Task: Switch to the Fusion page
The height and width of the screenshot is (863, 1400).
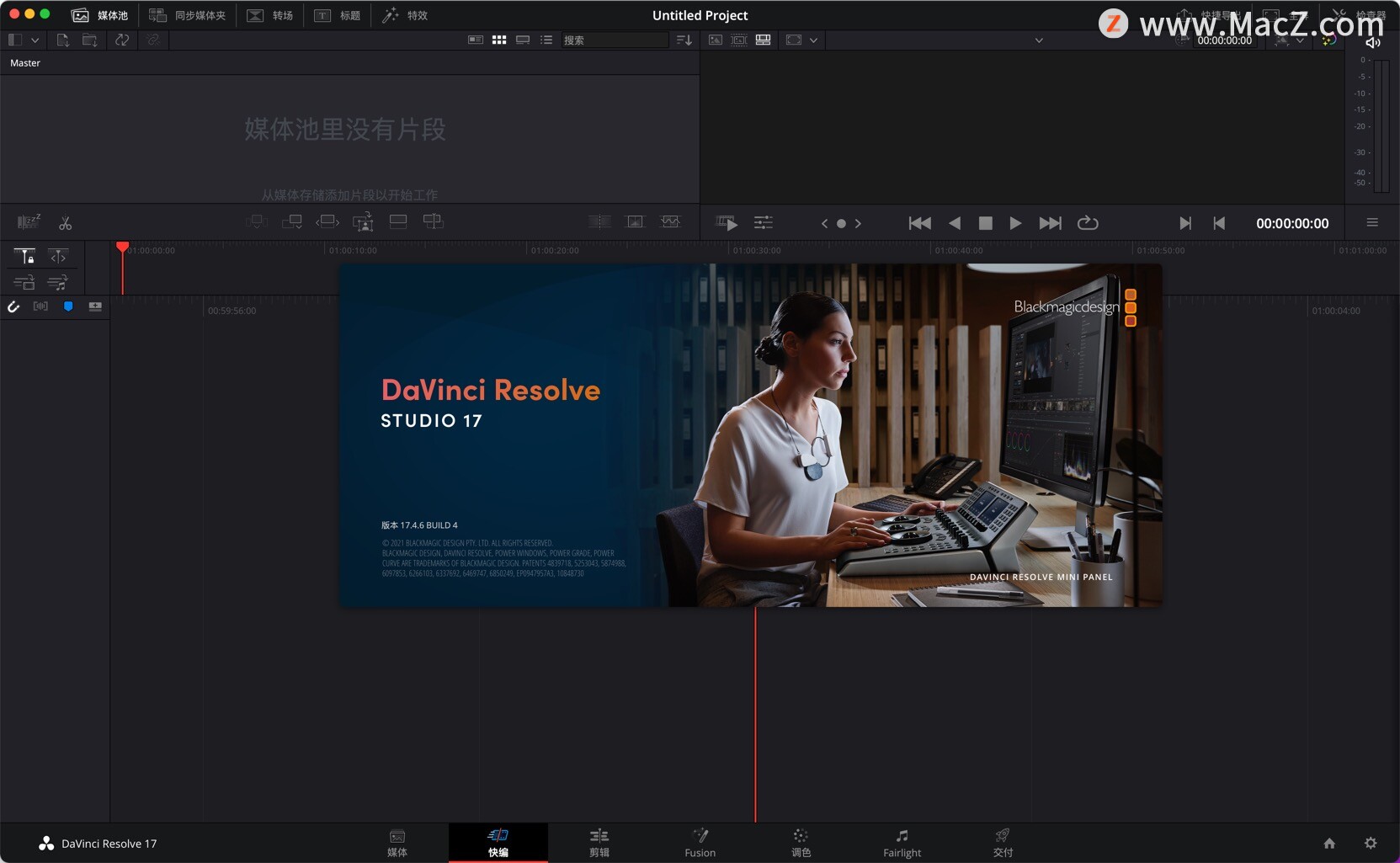Action: point(700,843)
